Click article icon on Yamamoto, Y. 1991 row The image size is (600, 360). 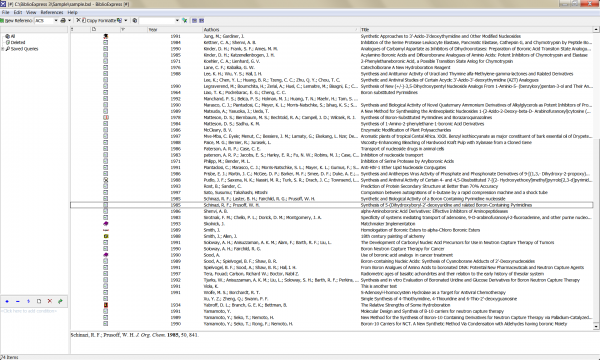click(x=106, y=311)
